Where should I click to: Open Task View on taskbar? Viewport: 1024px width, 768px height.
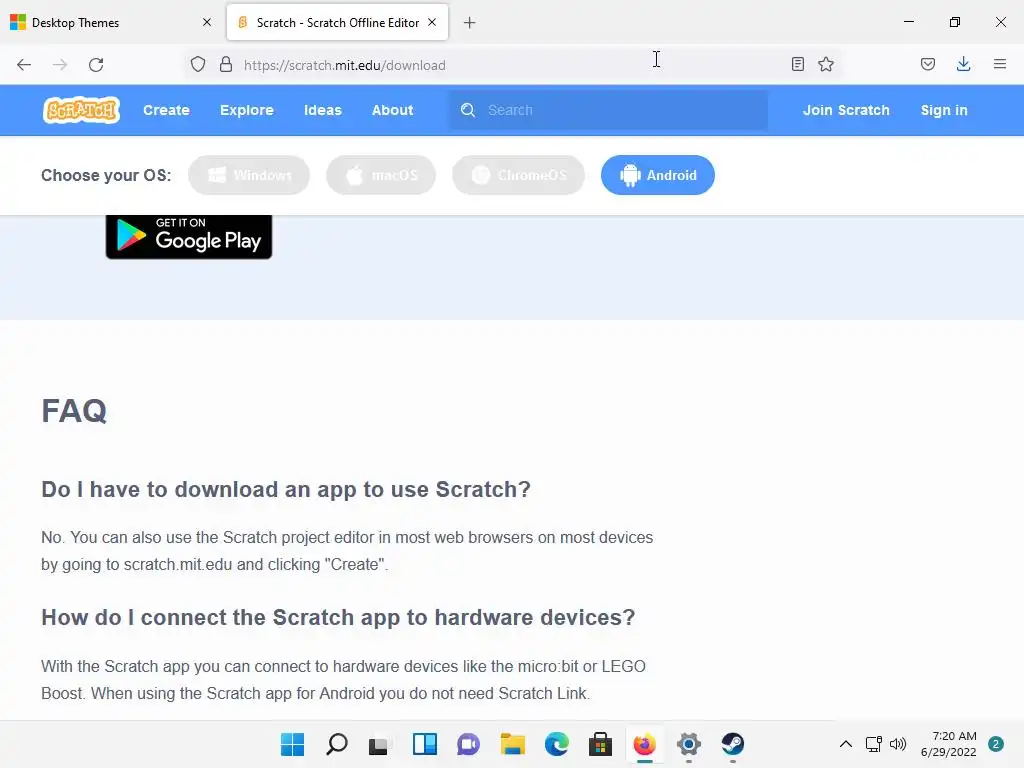[x=379, y=744]
